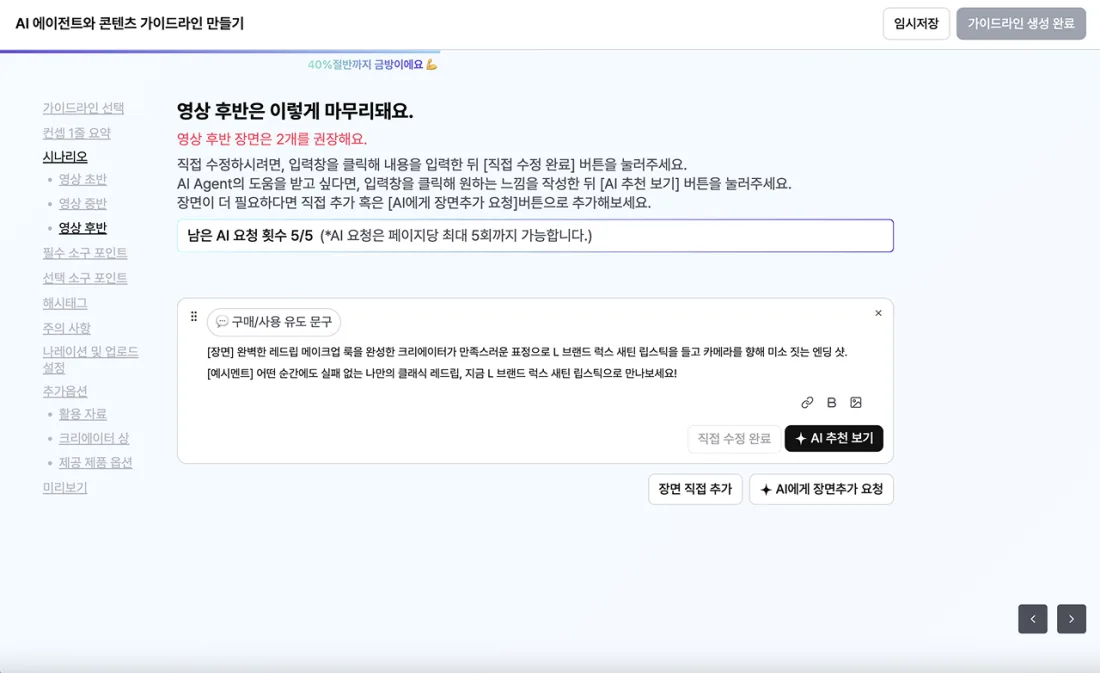Select 시나리오 in sidebar
1100x673 pixels.
click(x=65, y=156)
